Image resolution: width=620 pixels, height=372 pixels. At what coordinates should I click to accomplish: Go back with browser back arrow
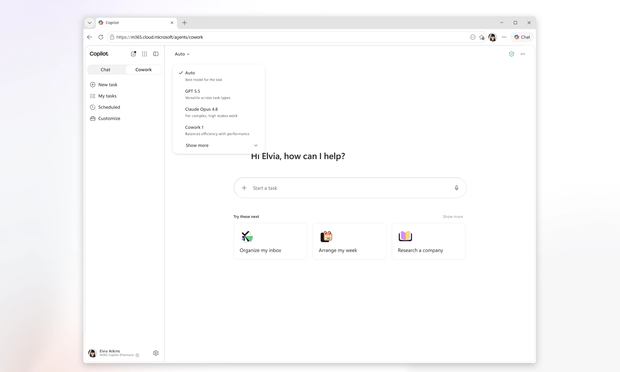point(89,37)
